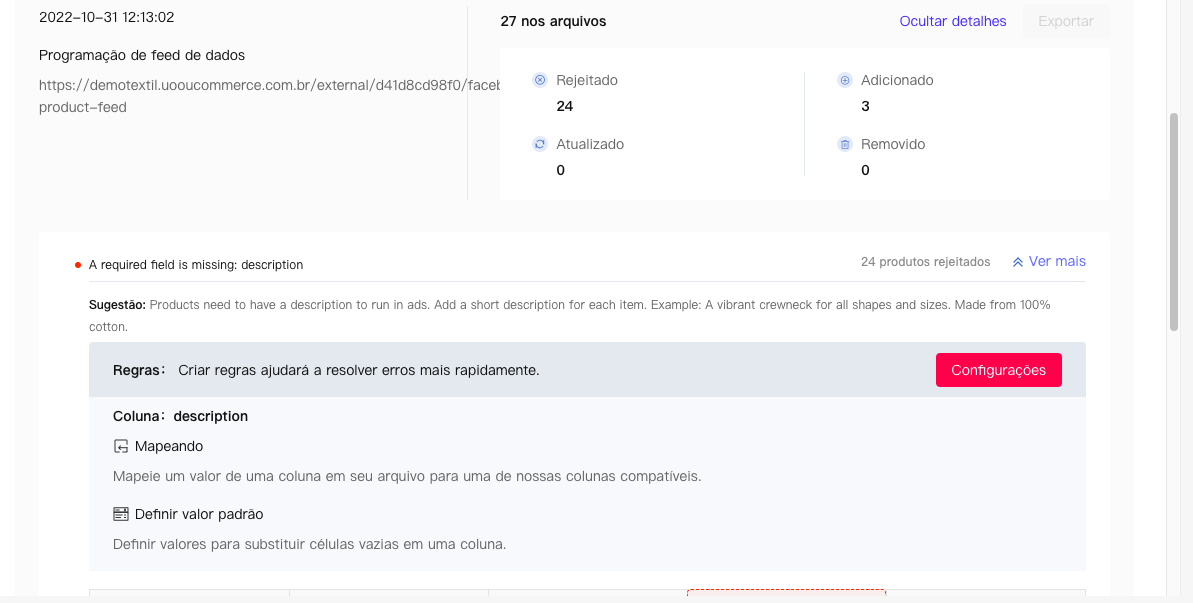
Task: Click the Removido label
Action: coord(892,144)
